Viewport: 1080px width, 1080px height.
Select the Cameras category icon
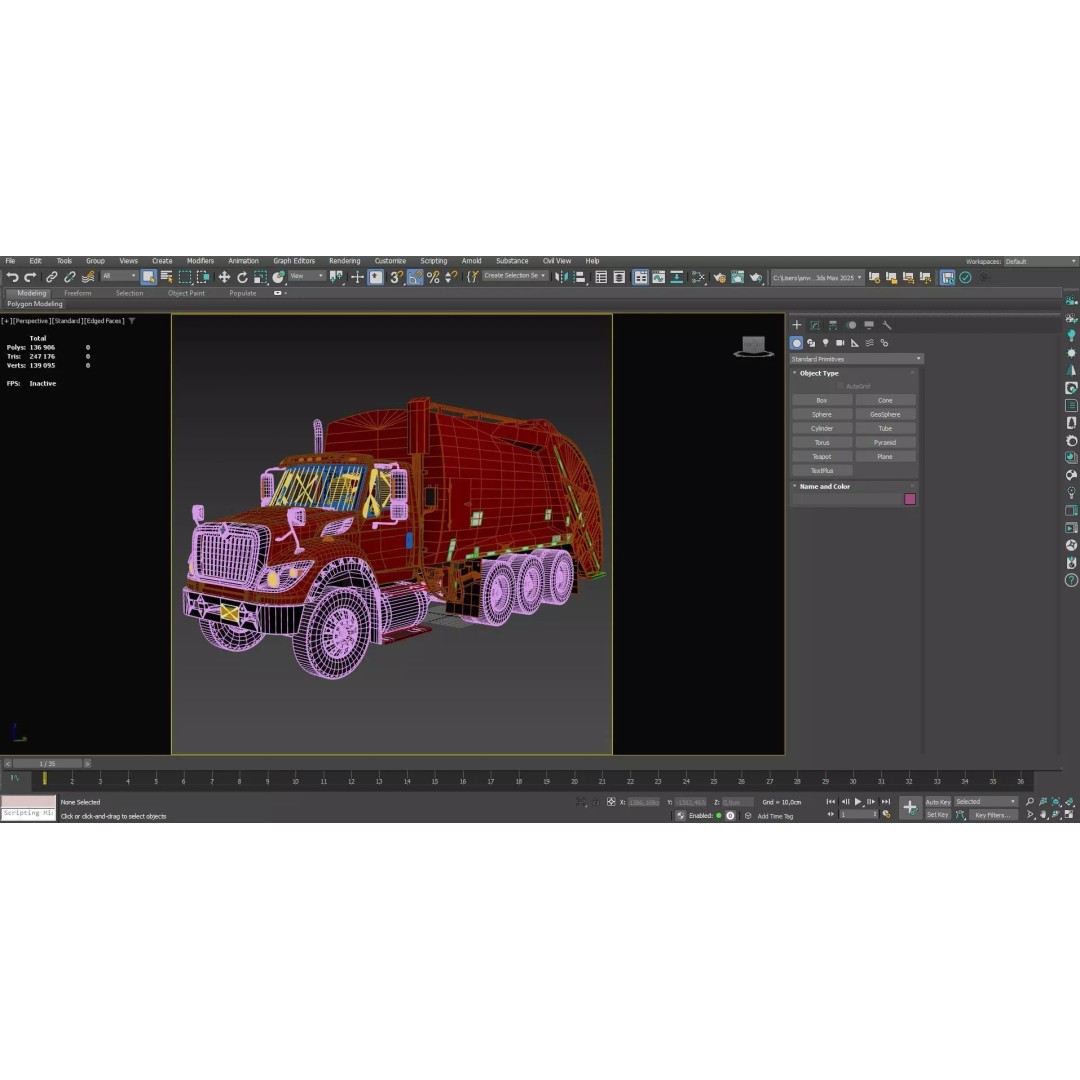(840, 343)
